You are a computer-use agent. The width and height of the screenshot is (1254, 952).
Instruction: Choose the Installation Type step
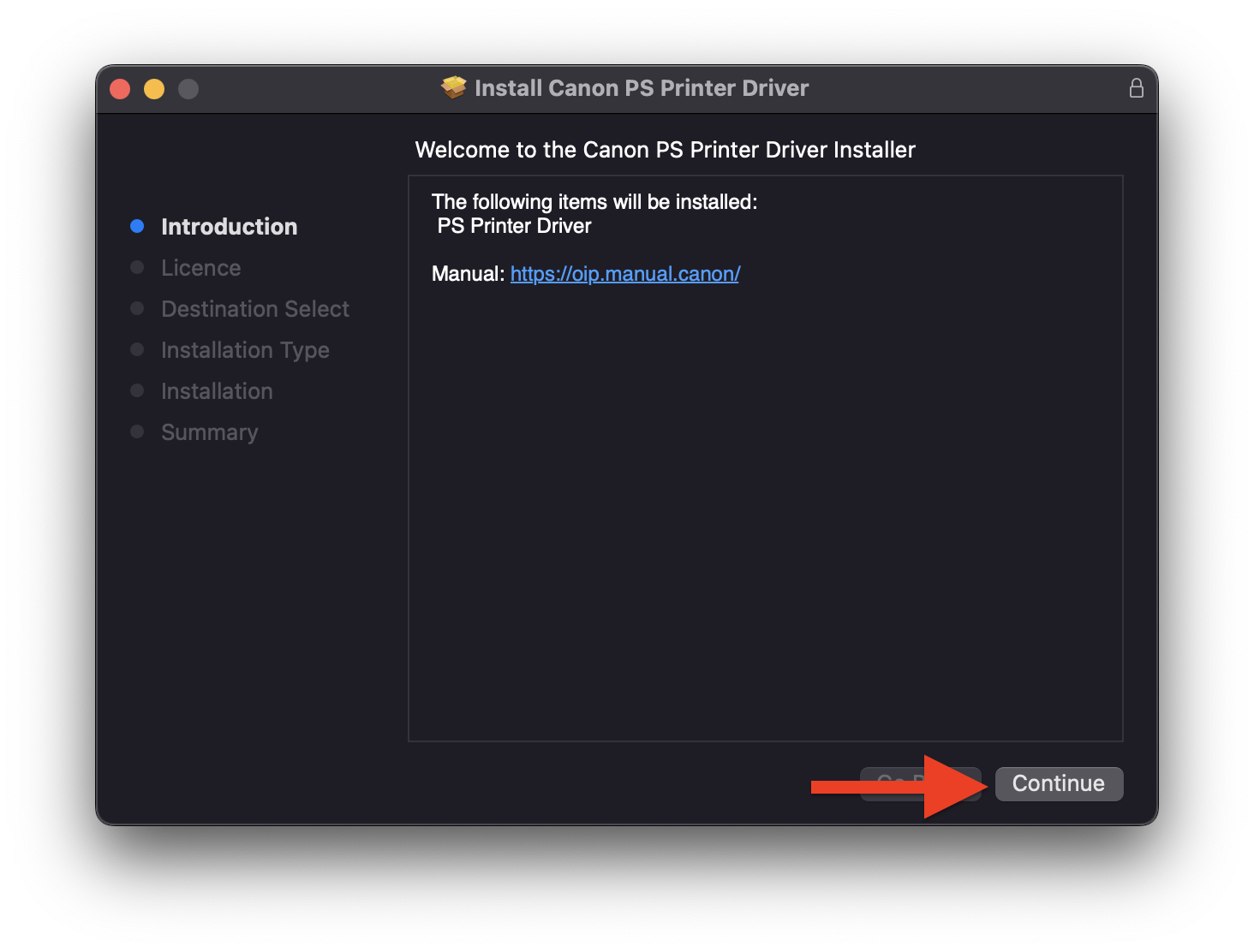click(245, 350)
